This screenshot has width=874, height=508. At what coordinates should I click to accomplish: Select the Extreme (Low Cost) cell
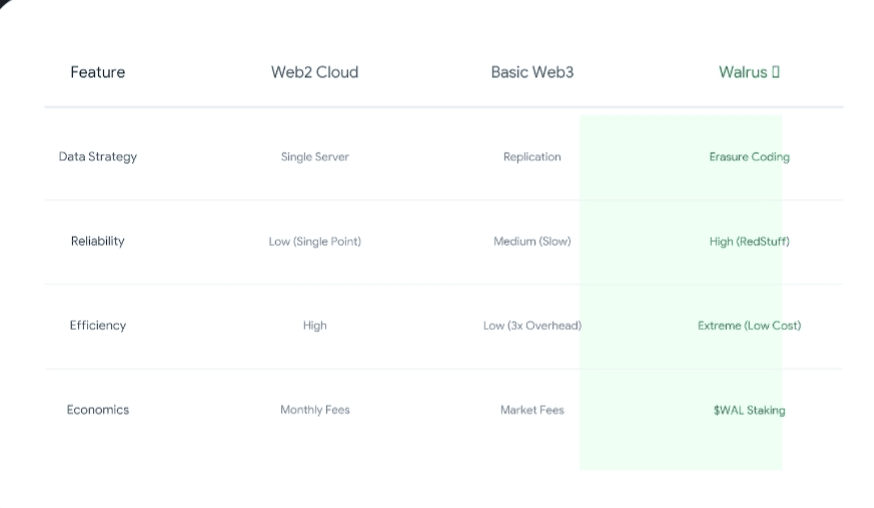[x=749, y=326]
